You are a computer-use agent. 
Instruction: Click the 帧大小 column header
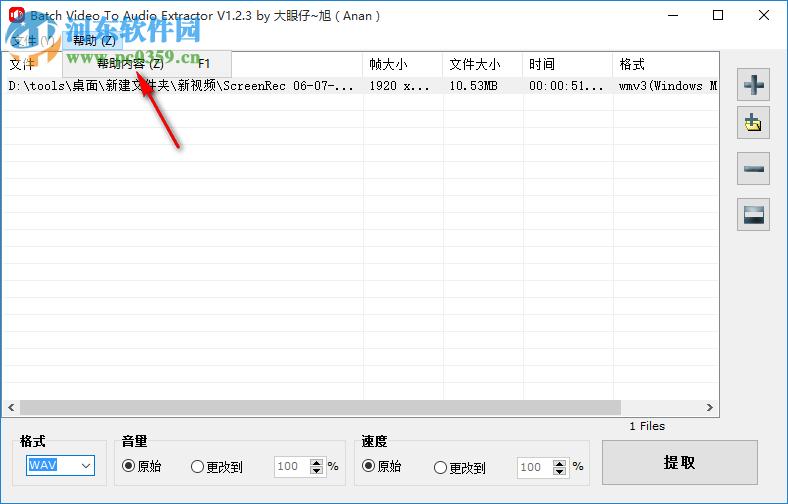click(403, 64)
